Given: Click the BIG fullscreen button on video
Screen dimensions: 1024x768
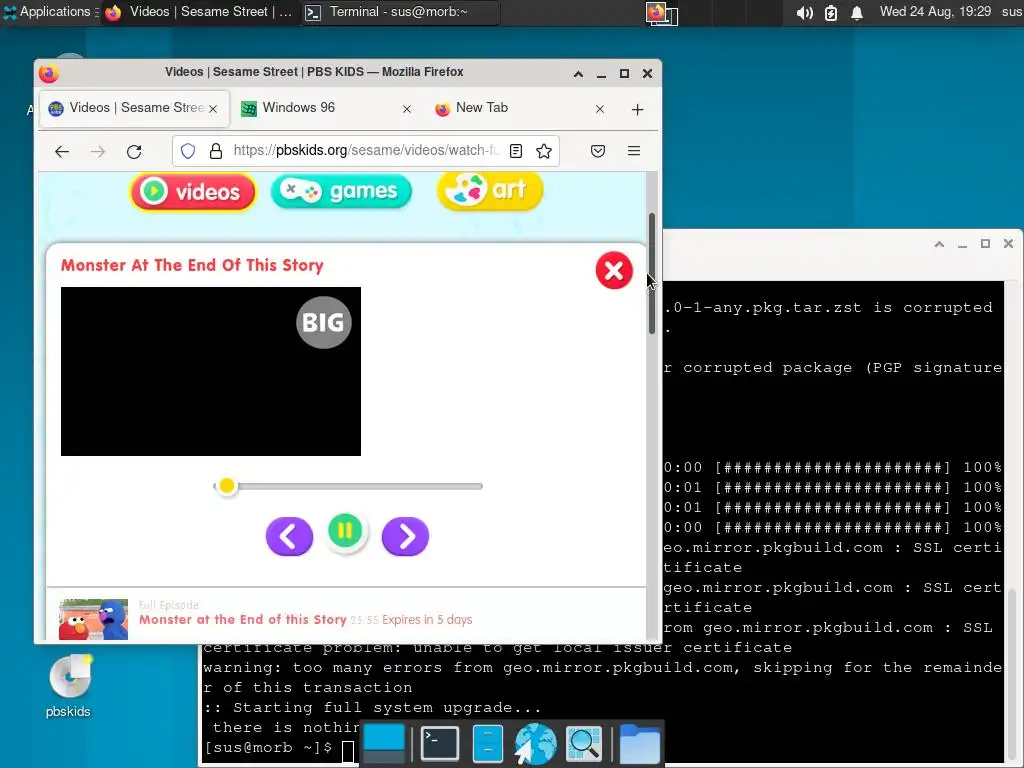Looking at the screenshot, I should coord(323,322).
